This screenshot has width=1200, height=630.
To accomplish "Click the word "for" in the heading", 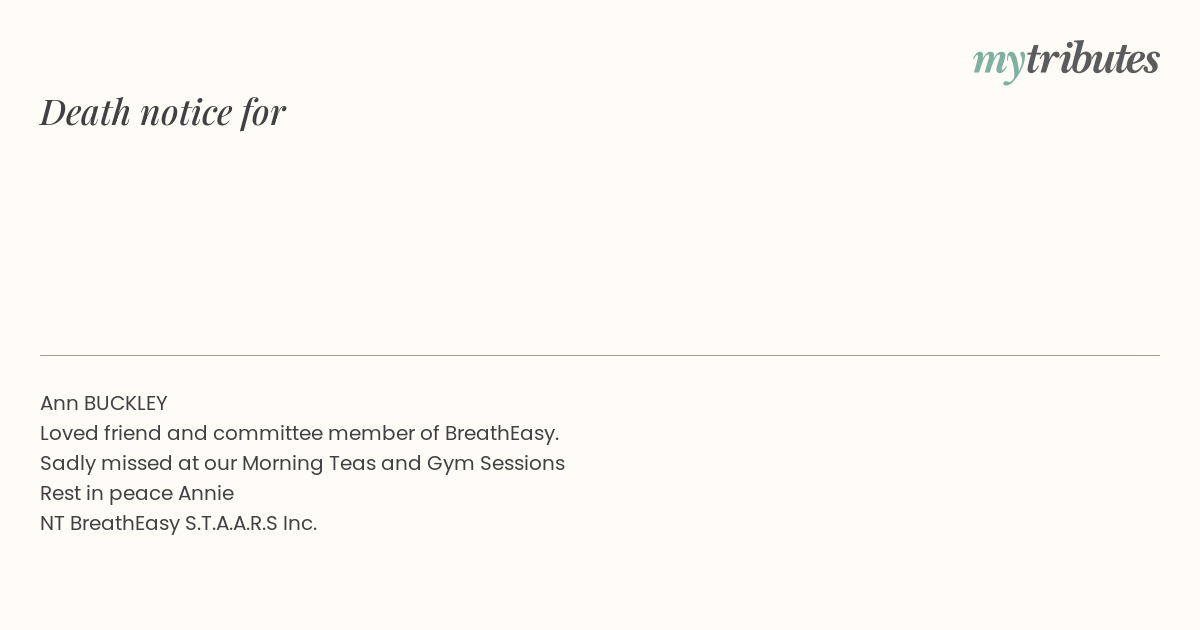I will click(x=263, y=112).
